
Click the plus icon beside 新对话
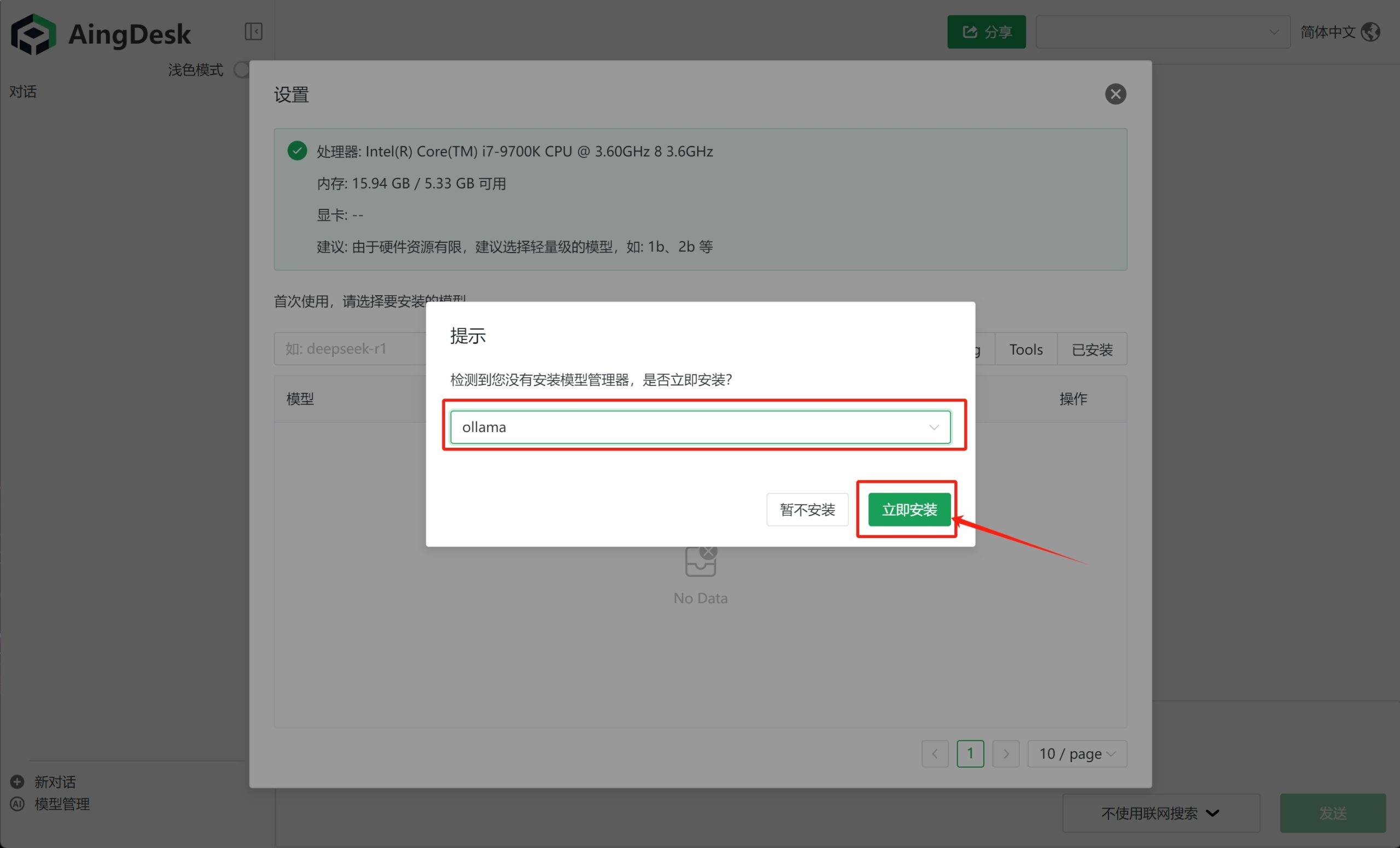click(x=17, y=781)
